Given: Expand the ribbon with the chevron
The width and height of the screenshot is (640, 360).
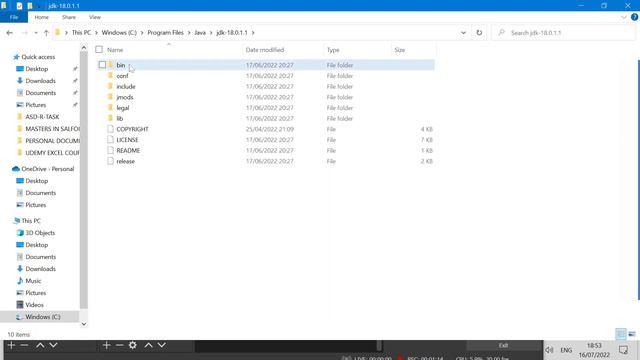Looking at the screenshot, I should click(x=624, y=17).
